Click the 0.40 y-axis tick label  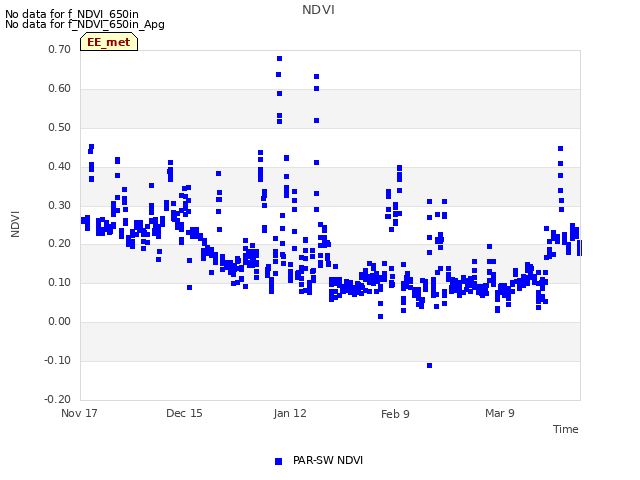[x=60, y=167]
